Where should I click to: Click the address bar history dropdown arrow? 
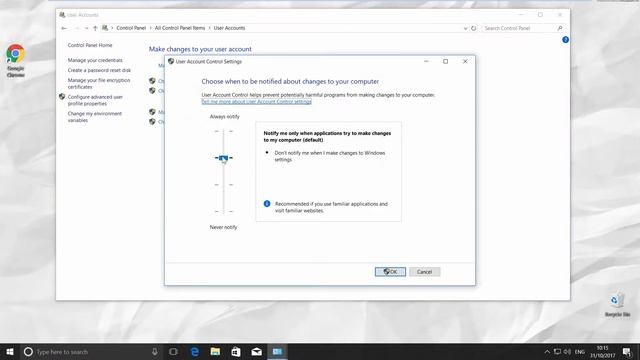point(465,28)
